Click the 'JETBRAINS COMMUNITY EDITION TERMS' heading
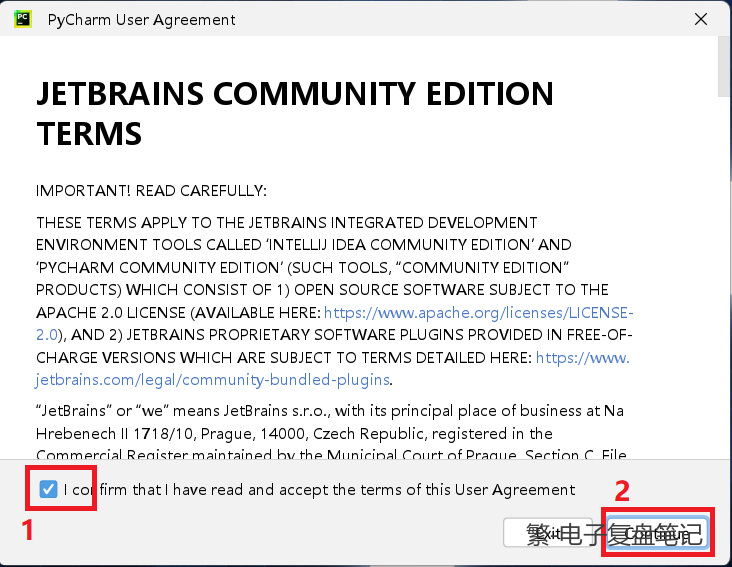 click(295, 113)
